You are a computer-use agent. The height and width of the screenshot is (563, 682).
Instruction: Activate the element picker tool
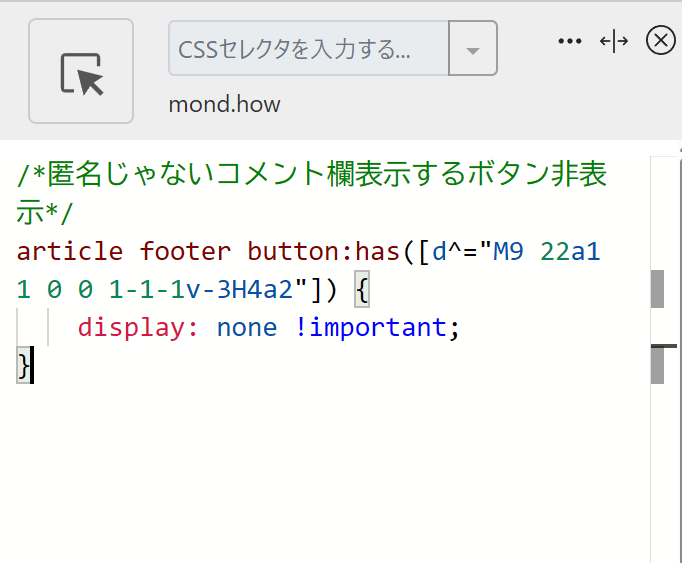click(81, 71)
